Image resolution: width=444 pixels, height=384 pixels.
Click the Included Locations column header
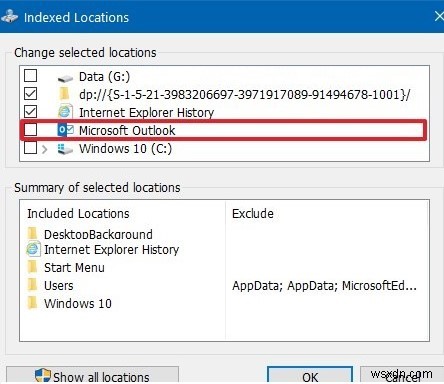pos(78,214)
